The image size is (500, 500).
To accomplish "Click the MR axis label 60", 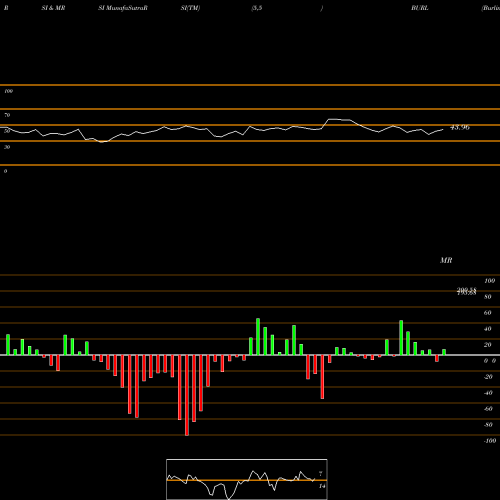I will pyautogui.click(x=488, y=313).
